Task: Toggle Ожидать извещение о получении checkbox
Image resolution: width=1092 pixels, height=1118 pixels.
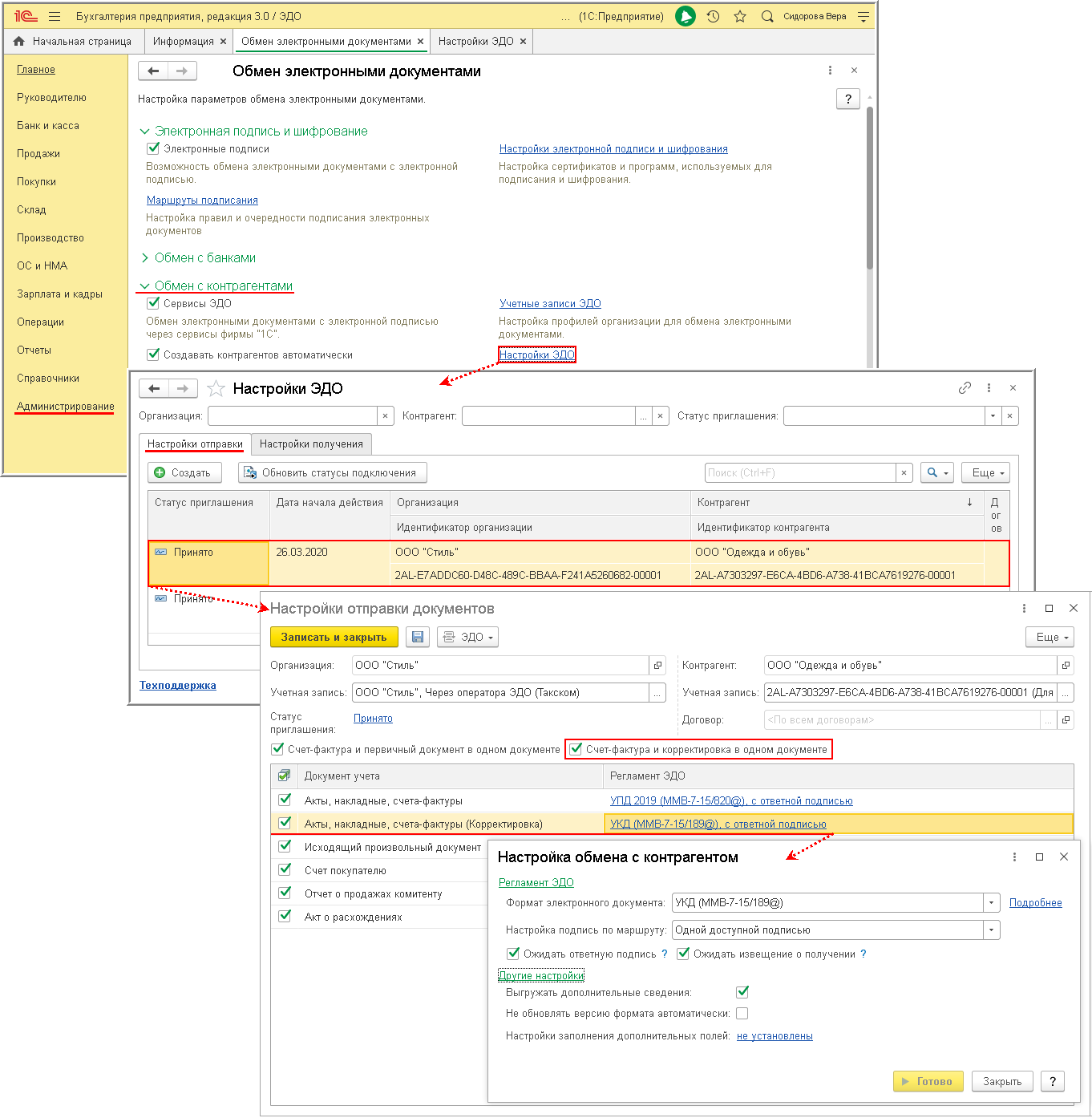Action: pyautogui.click(x=683, y=954)
